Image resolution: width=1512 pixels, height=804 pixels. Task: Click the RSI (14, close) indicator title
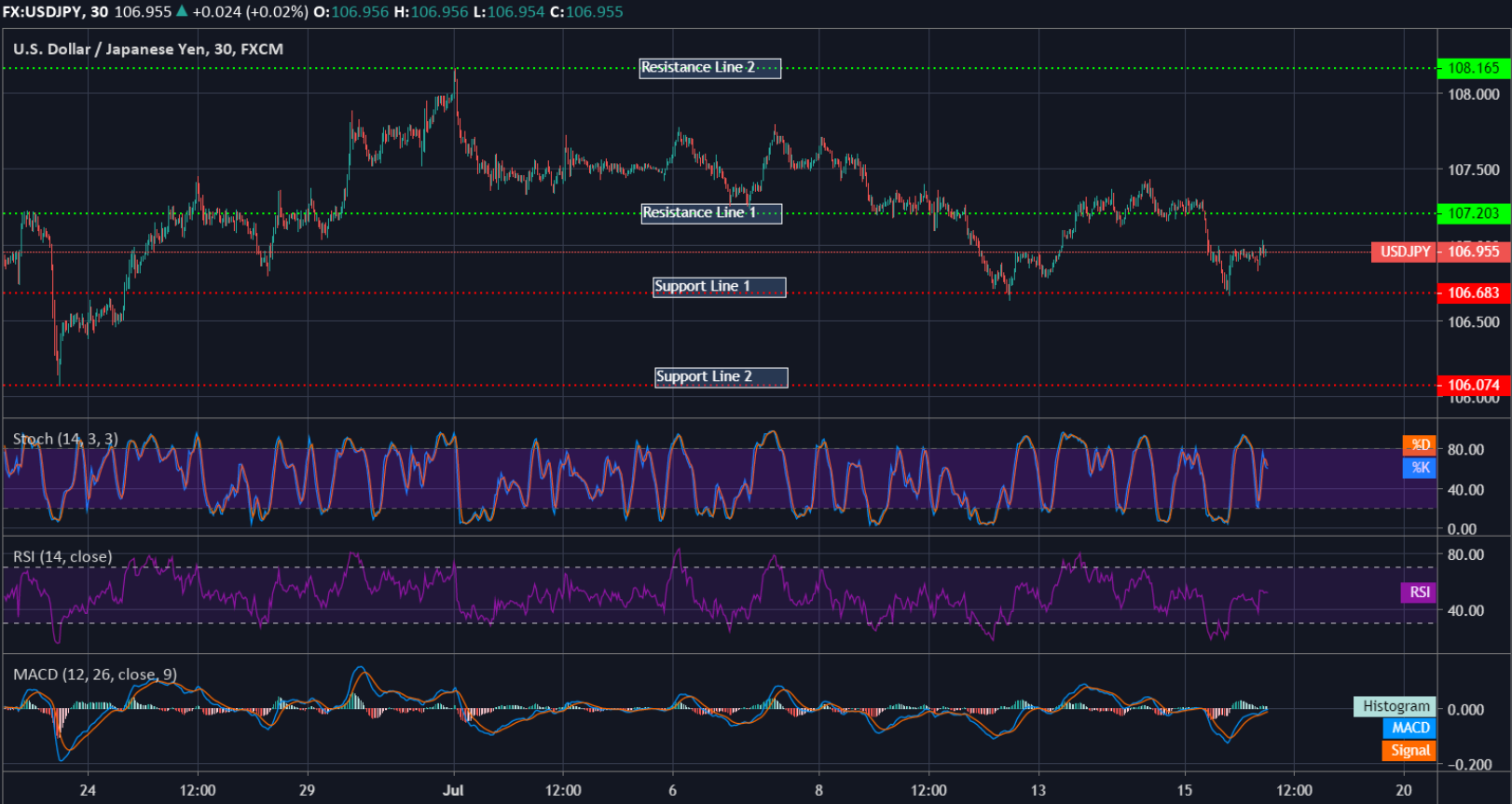[x=62, y=556]
